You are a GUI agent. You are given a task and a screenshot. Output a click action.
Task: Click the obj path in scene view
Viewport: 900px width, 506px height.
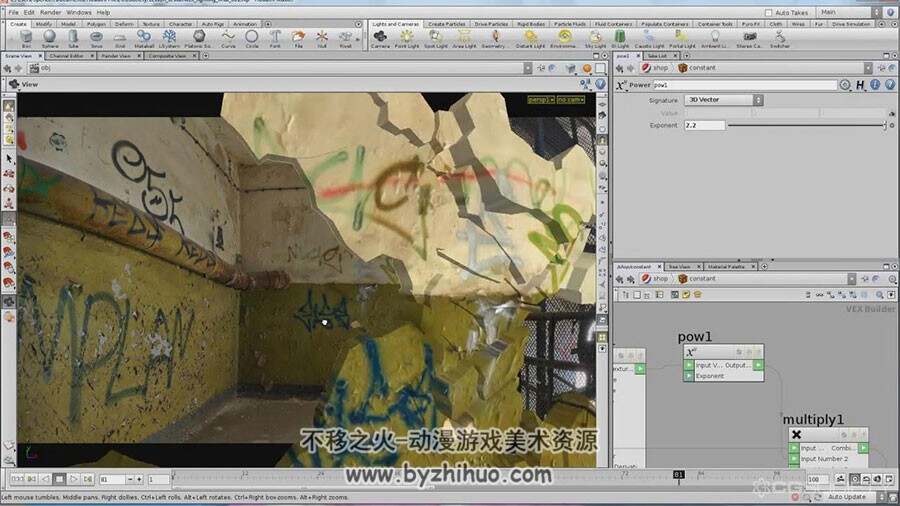tap(41, 68)
